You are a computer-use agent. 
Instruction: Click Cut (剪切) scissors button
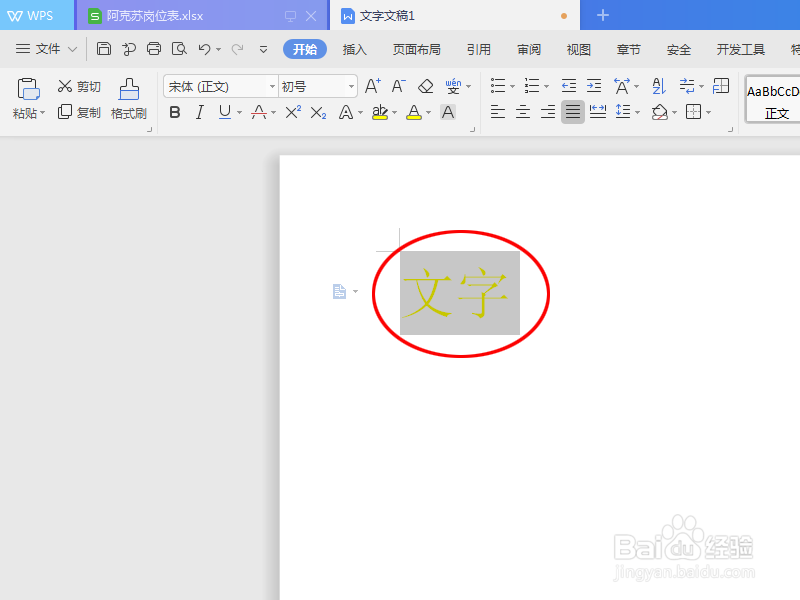[x=79, y=86]
